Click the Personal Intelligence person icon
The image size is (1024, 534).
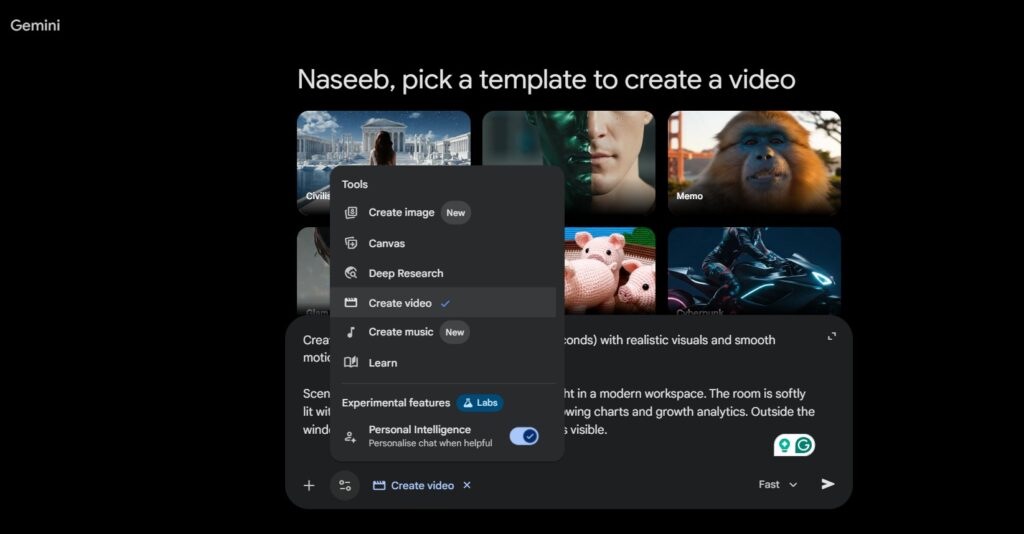[351, 437]
